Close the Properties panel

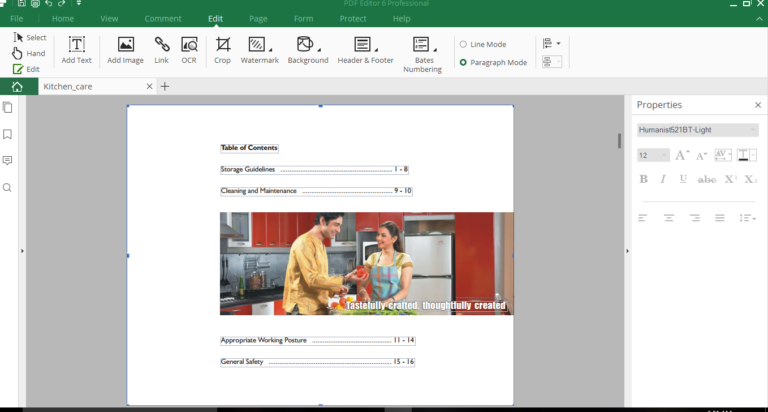(x=758, y=105)
